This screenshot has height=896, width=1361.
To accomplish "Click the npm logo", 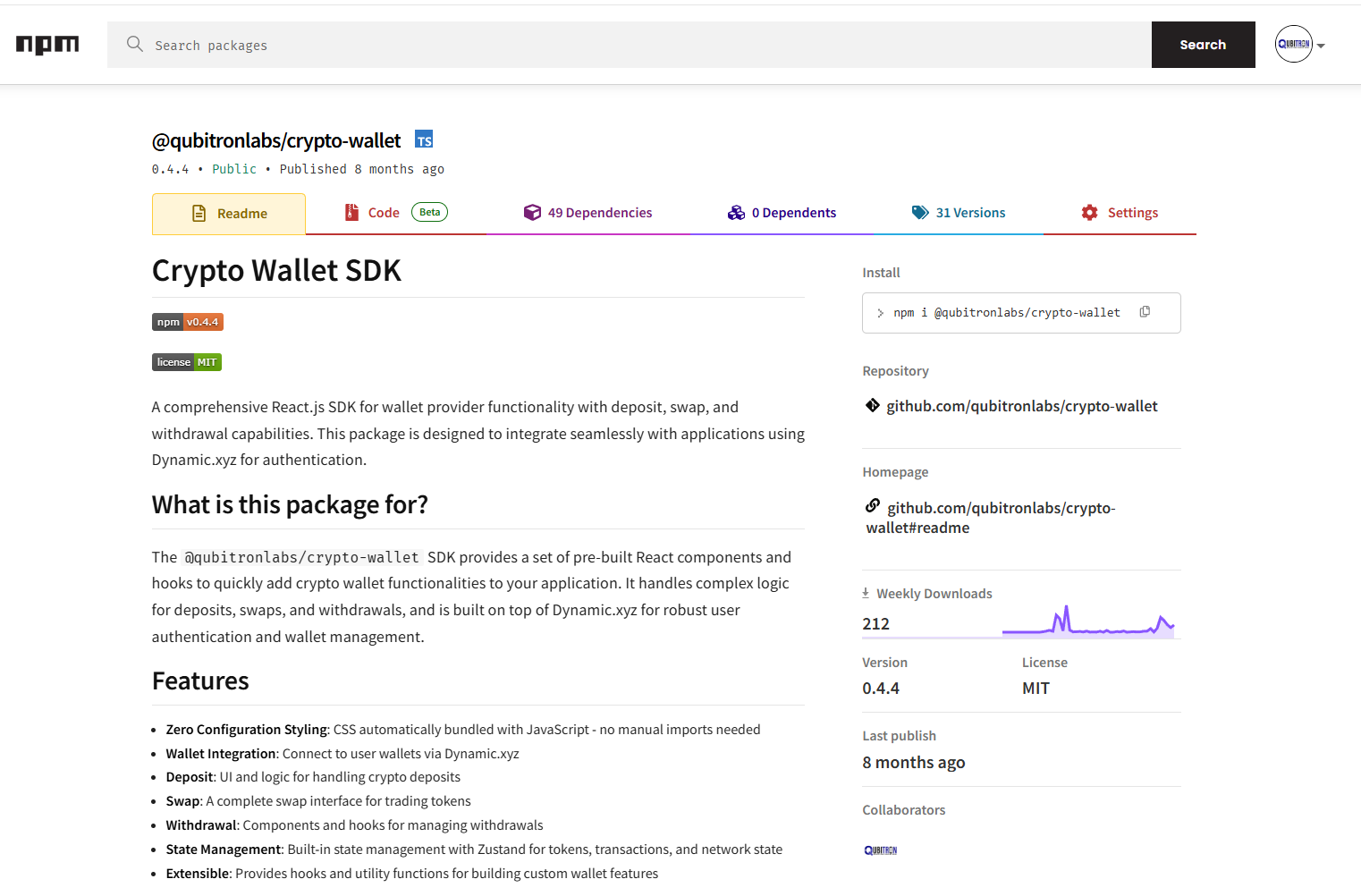I will pos(47,45).
